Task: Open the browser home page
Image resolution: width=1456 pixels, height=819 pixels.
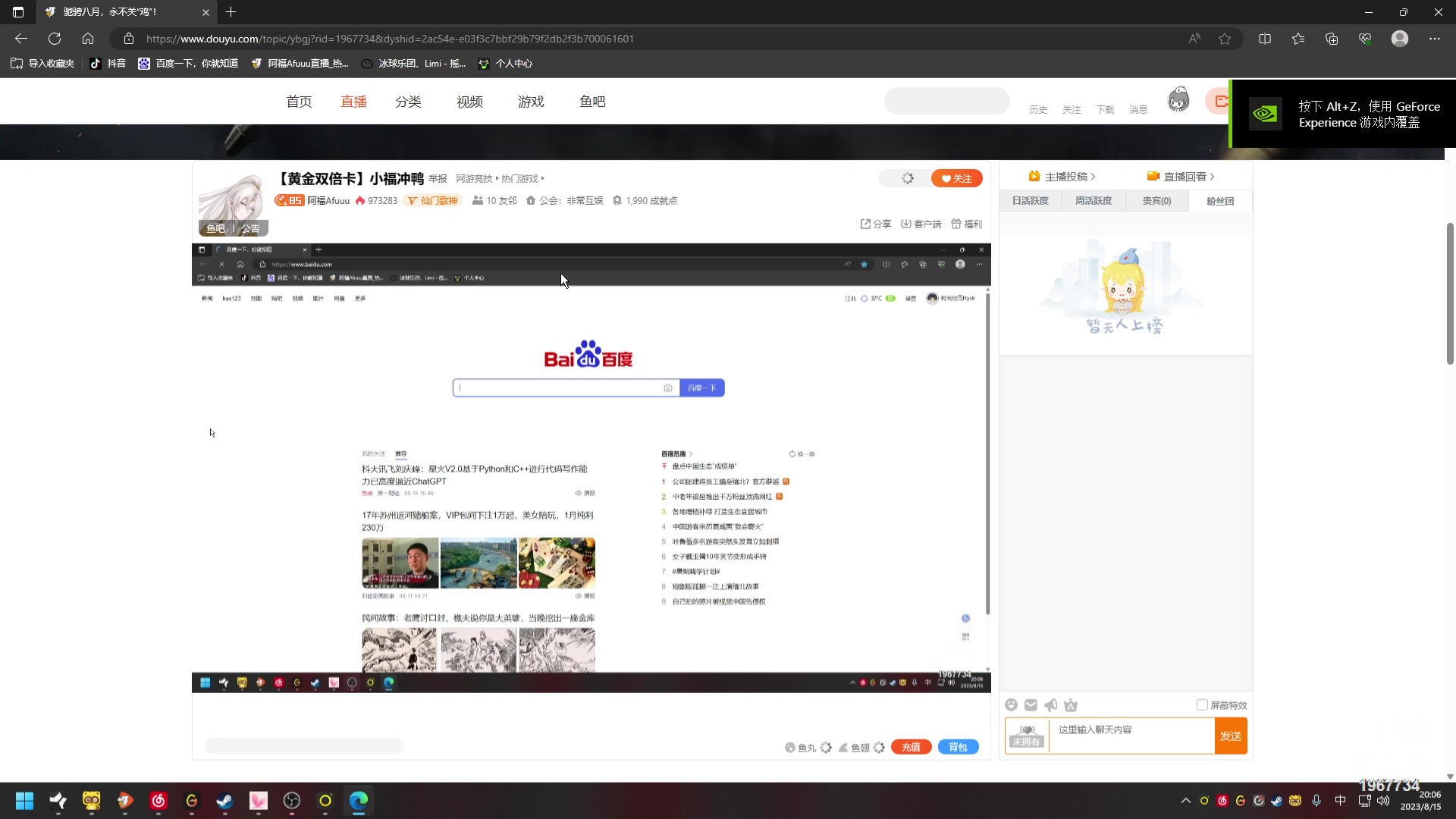Action: point(88,39)
